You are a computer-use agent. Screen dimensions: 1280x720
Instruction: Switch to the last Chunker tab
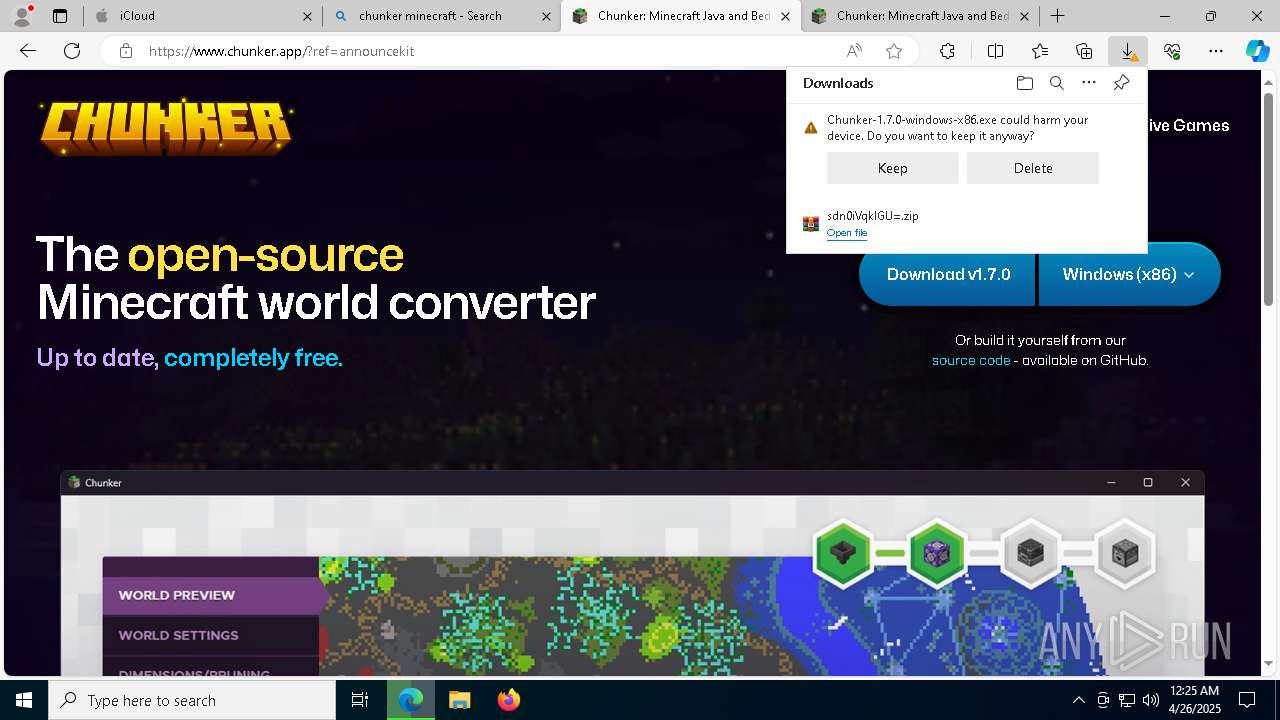click(920, 16)
